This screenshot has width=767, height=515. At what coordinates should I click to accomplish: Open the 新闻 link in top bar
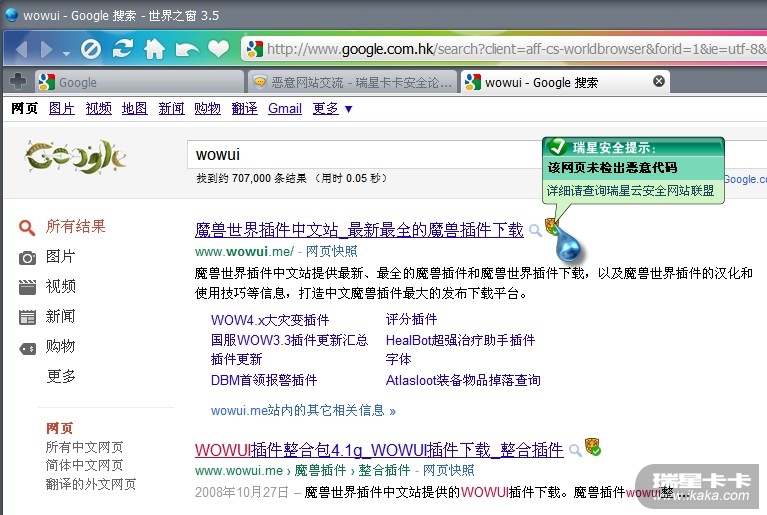tap(171, 108)
